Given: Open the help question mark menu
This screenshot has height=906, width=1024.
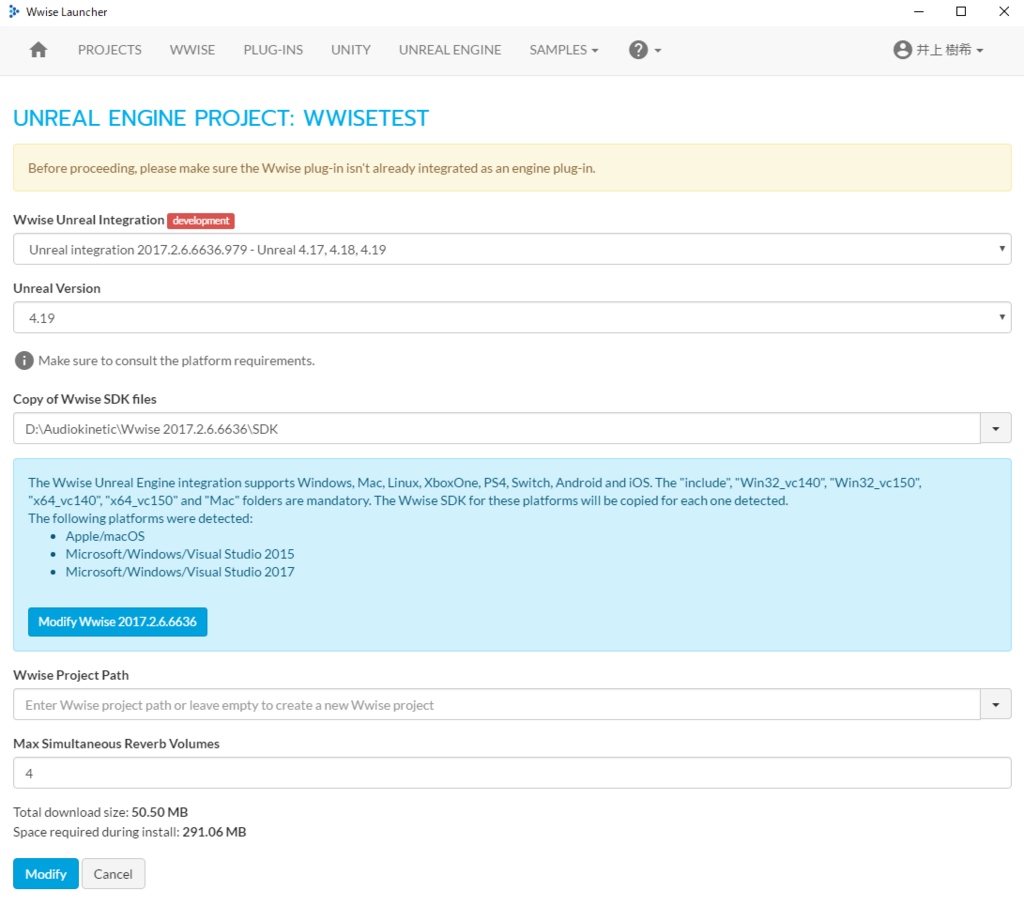Looking at the screenshot, I should pyautogui.click(x=645, y=50).
